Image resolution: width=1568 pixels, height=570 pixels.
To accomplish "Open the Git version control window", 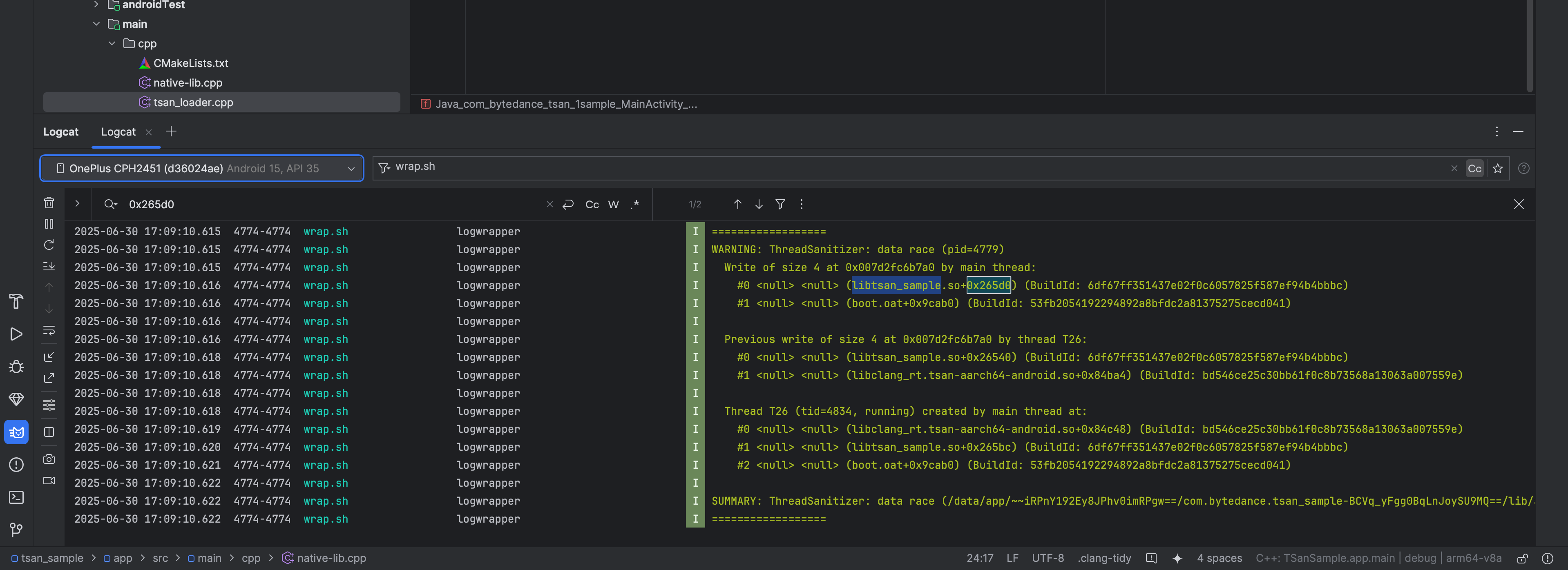I will 16,530.
